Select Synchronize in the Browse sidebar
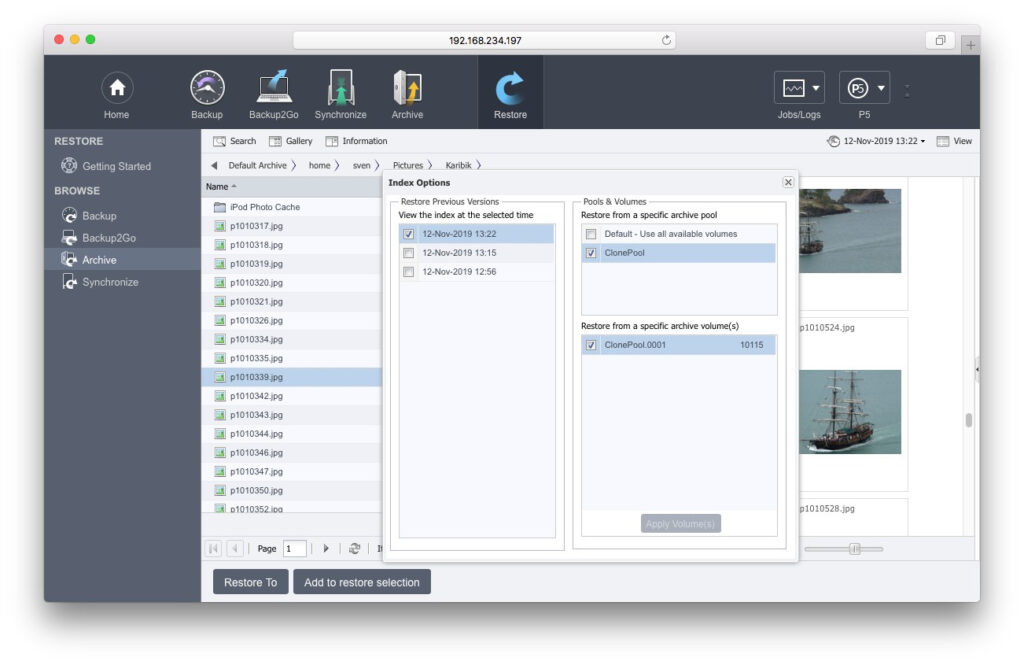The image size is (1024, 665). coord(110,282)
